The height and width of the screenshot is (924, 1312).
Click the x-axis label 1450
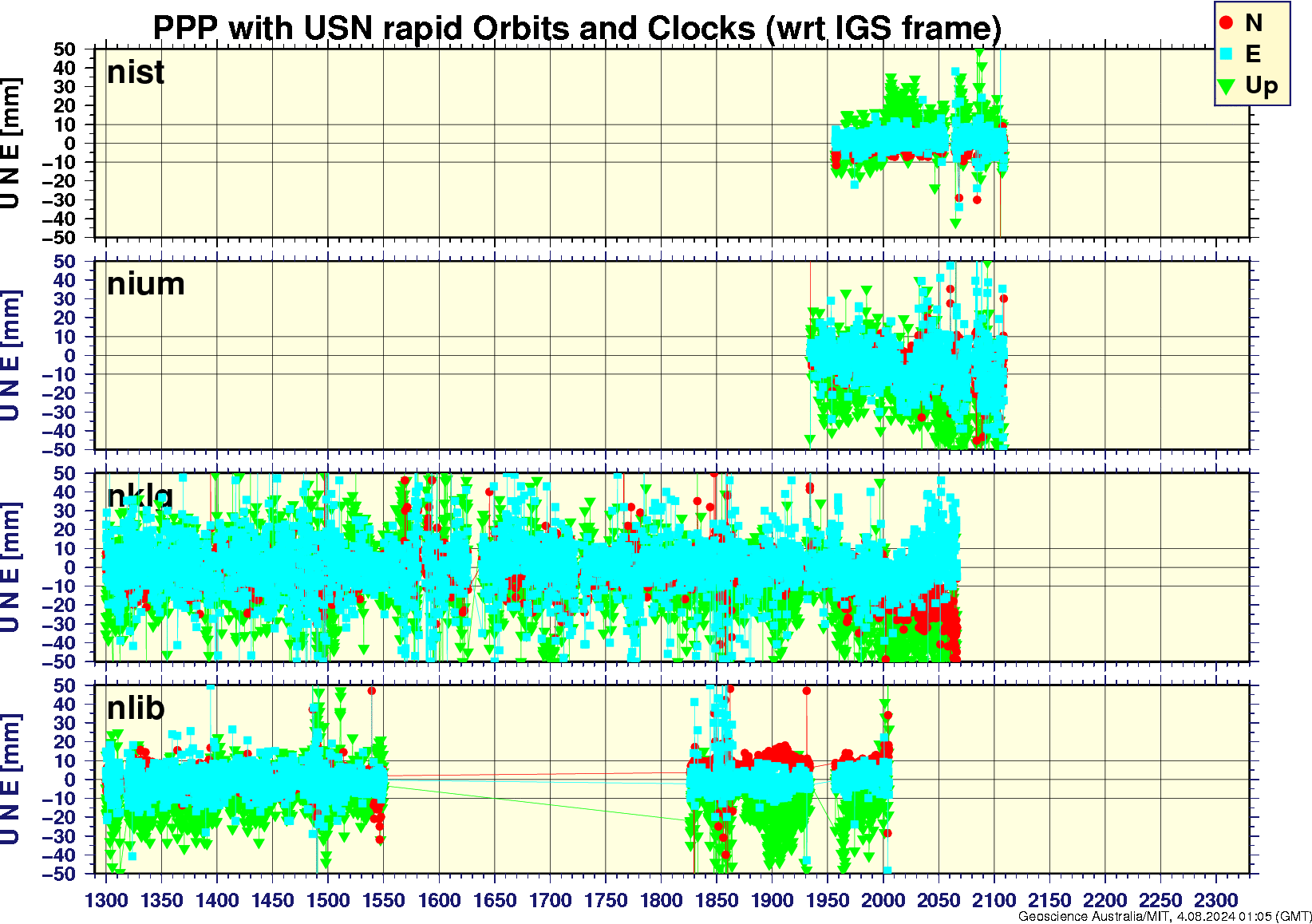coord(273,900)
